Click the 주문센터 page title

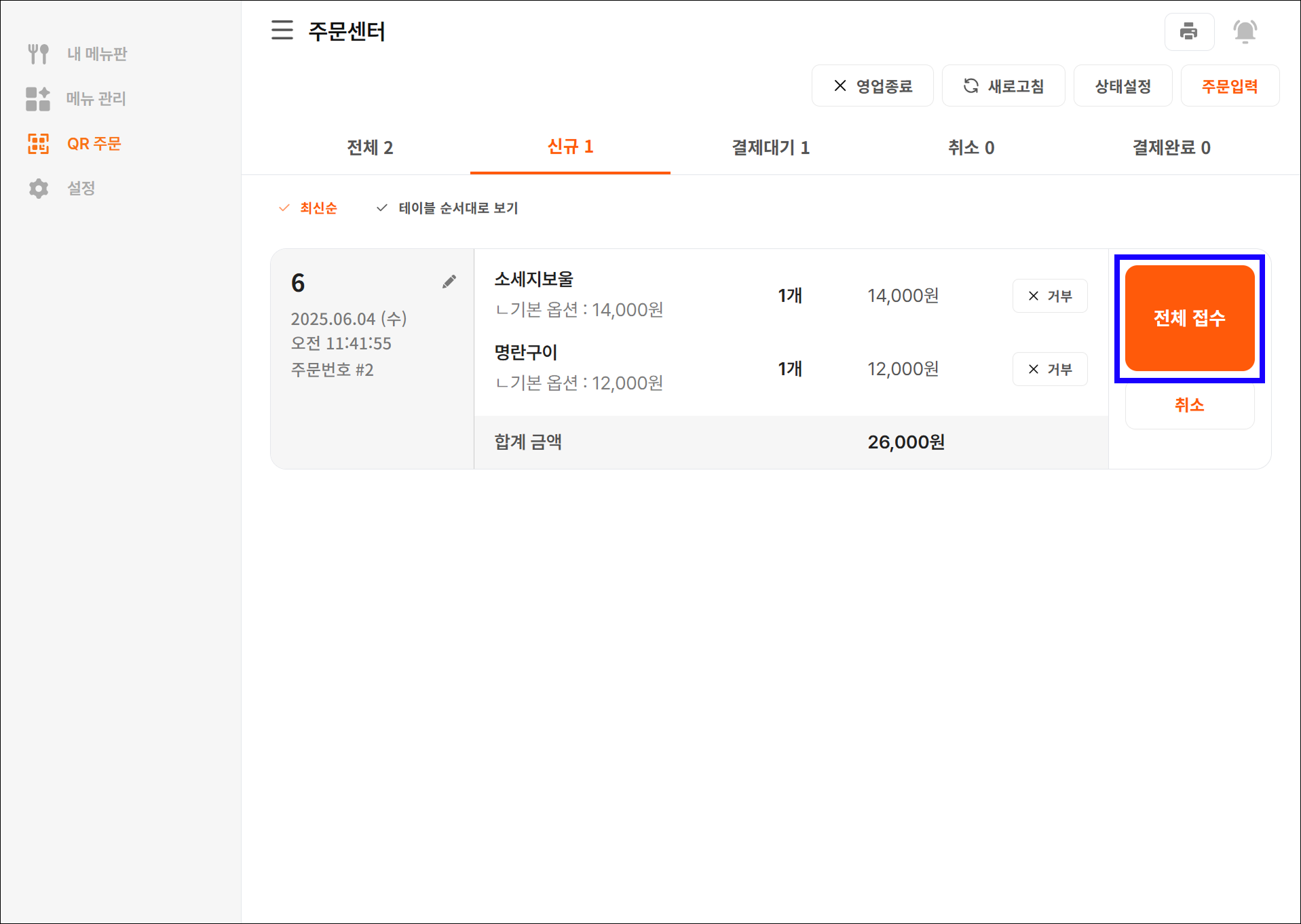click(x=347, y=31)
